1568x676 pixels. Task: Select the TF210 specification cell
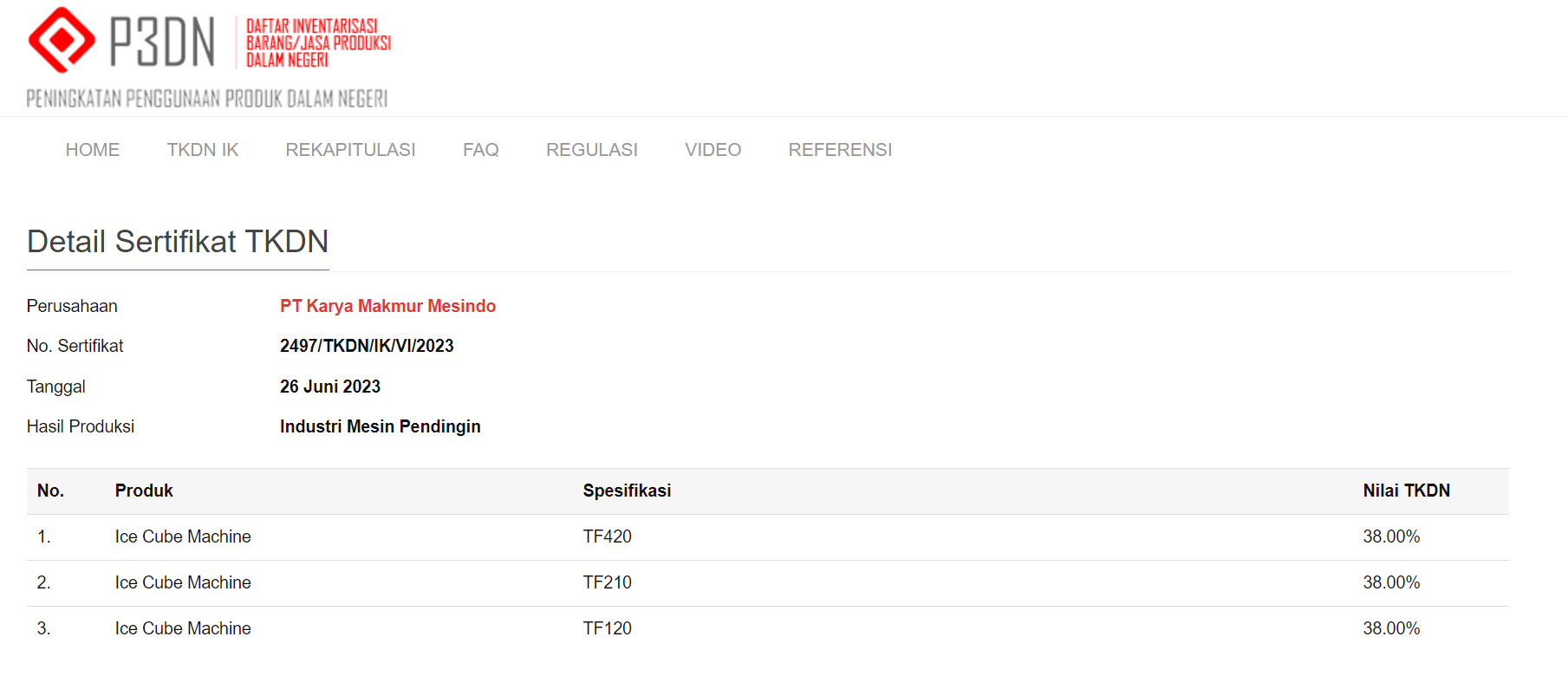click(x=607, y=582)
